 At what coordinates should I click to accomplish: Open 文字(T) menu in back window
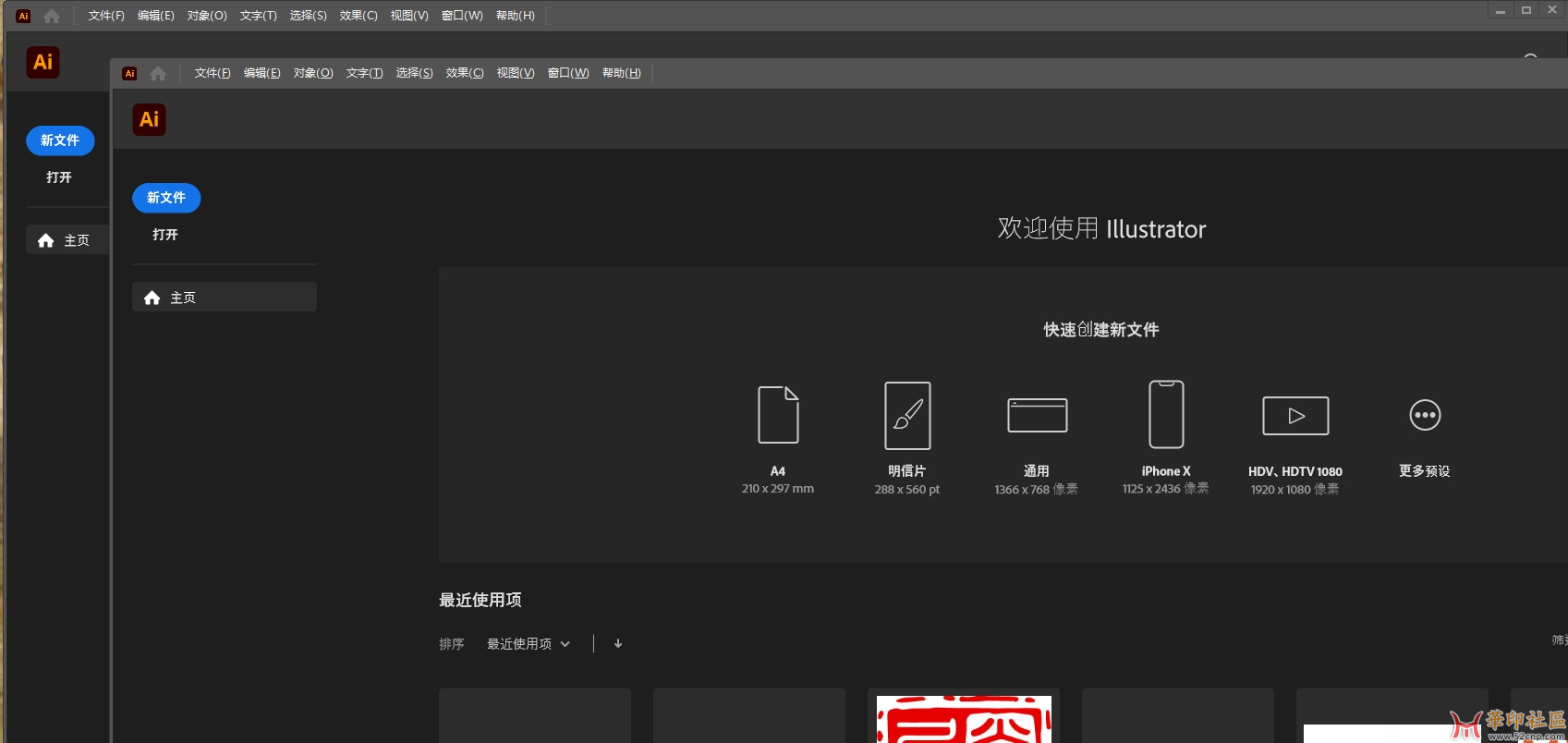click(258, 16)
